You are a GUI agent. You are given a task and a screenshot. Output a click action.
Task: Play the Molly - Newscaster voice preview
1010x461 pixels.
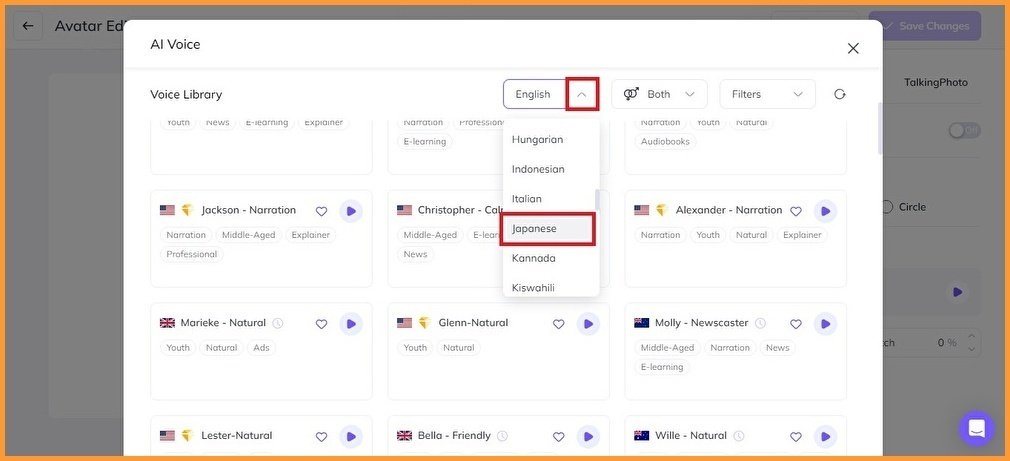(x=825, y=324)
